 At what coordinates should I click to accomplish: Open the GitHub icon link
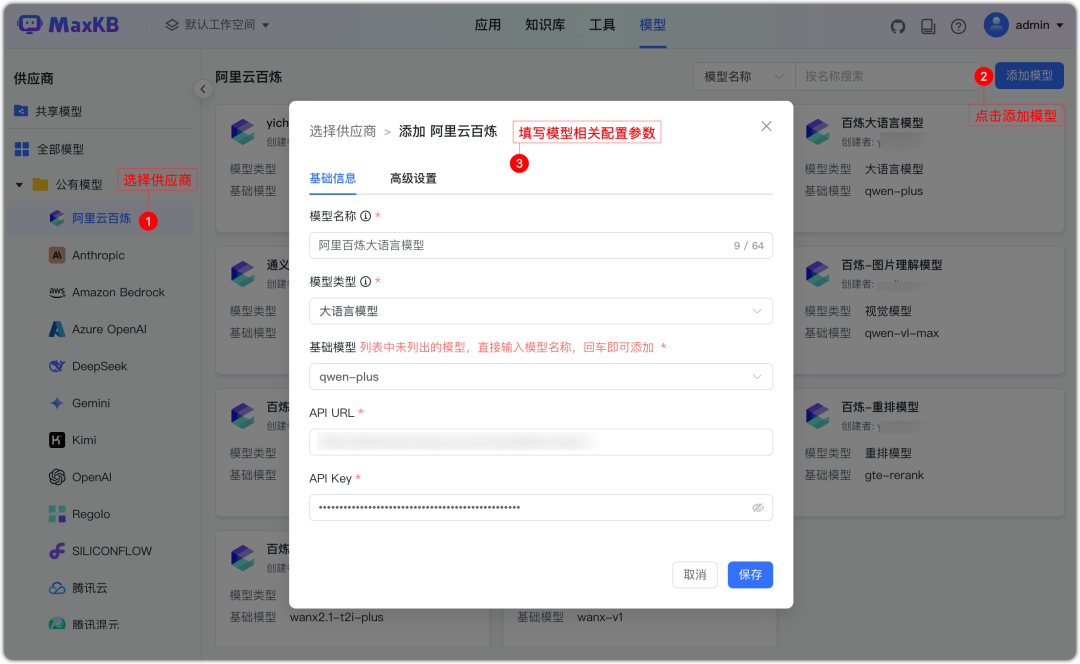pos(897,26)
